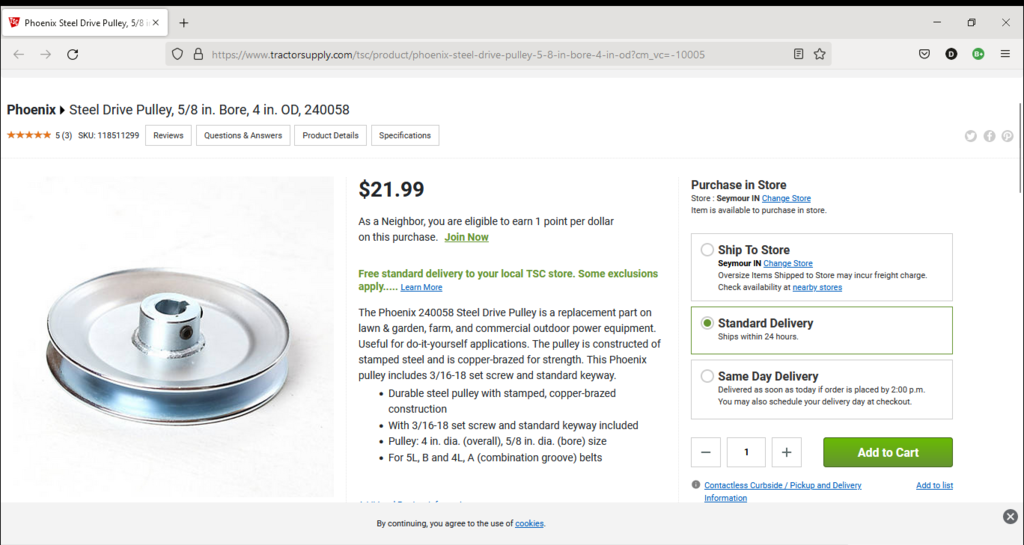This screenshot has height=545, width=1024.
Task: Open the Save to Pocket icon
Action: click(x=925, y=54)
